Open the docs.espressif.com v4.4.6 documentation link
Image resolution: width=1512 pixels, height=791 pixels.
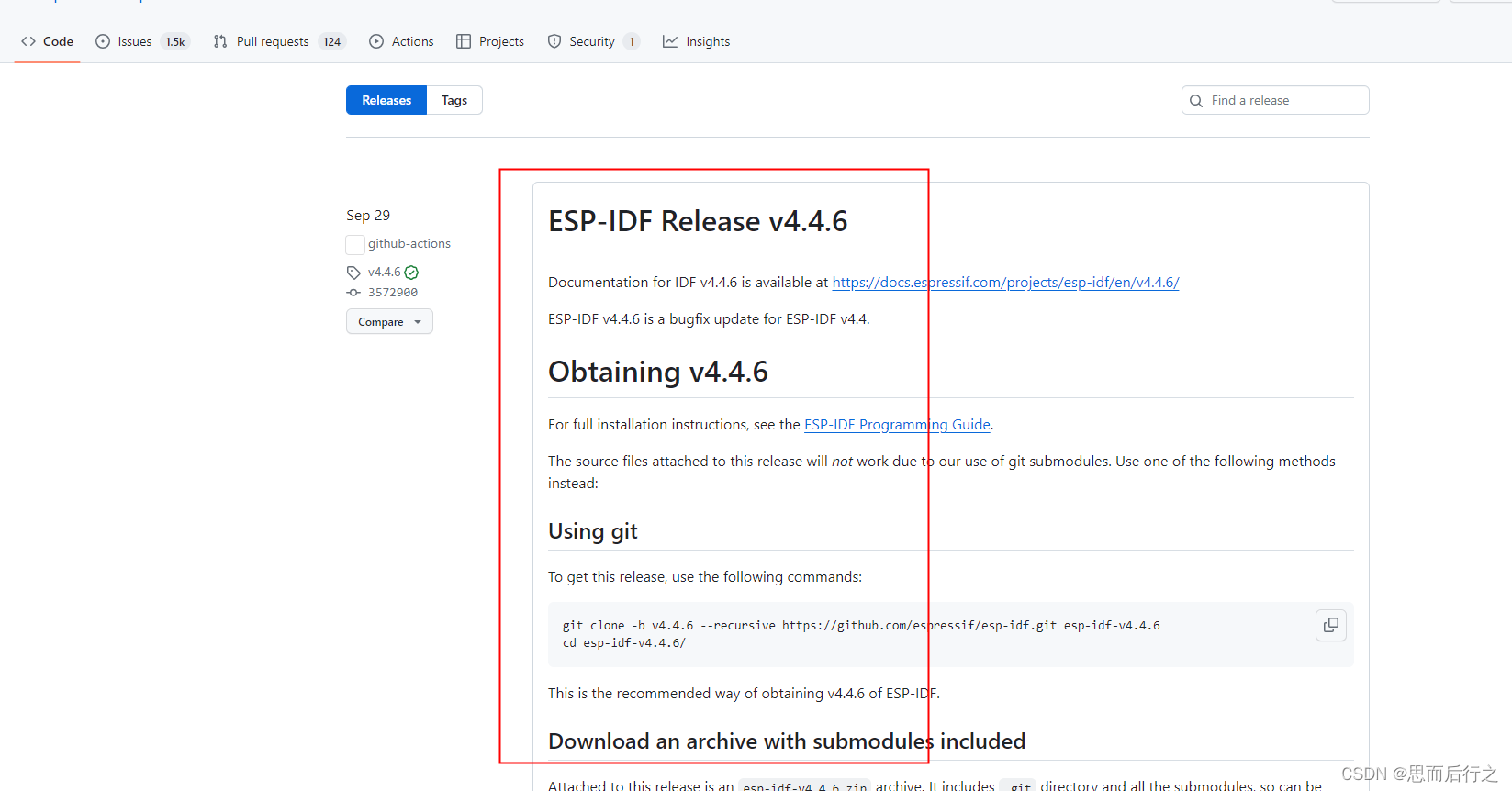[1005, 283]
